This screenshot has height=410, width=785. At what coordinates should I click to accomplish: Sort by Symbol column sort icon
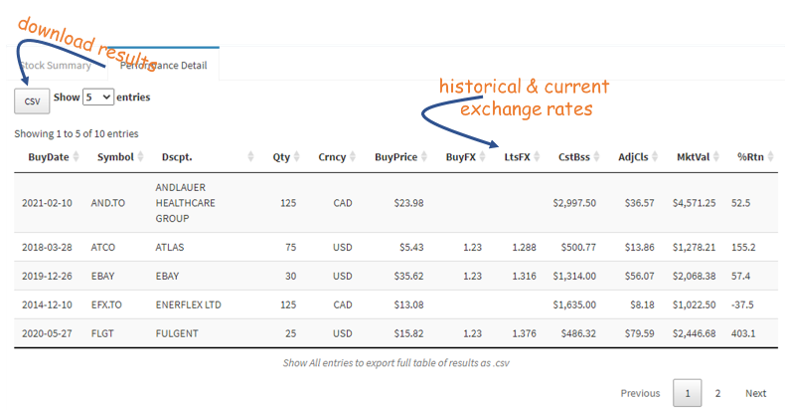pyautogui.click(x=141, y=157)
